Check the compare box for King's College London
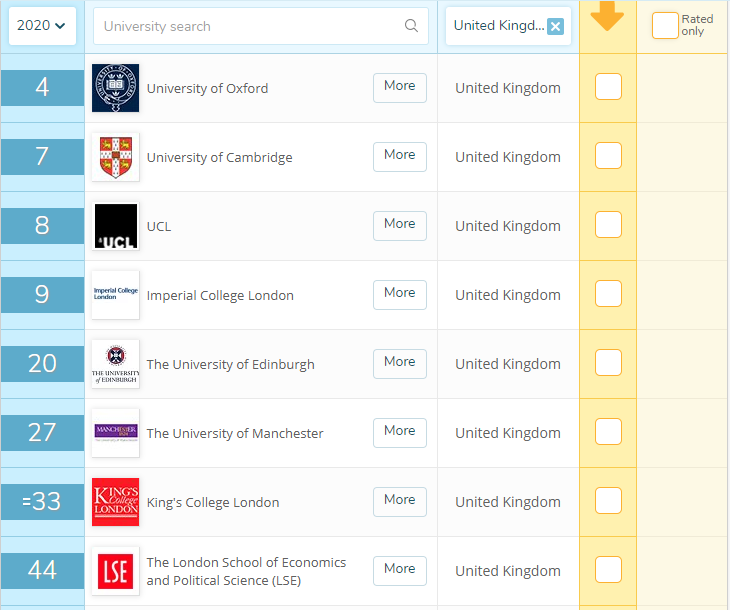The image size is (730, 610). coord(608,501)
